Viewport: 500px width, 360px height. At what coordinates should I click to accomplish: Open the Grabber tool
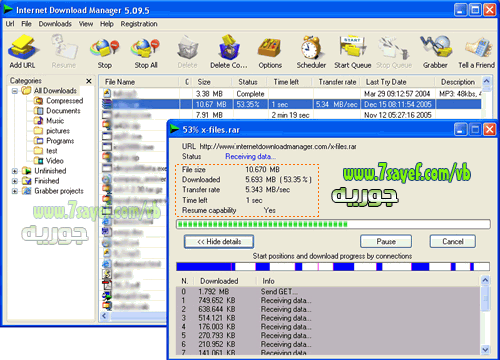pyautogui.click(x=435, y=51)
